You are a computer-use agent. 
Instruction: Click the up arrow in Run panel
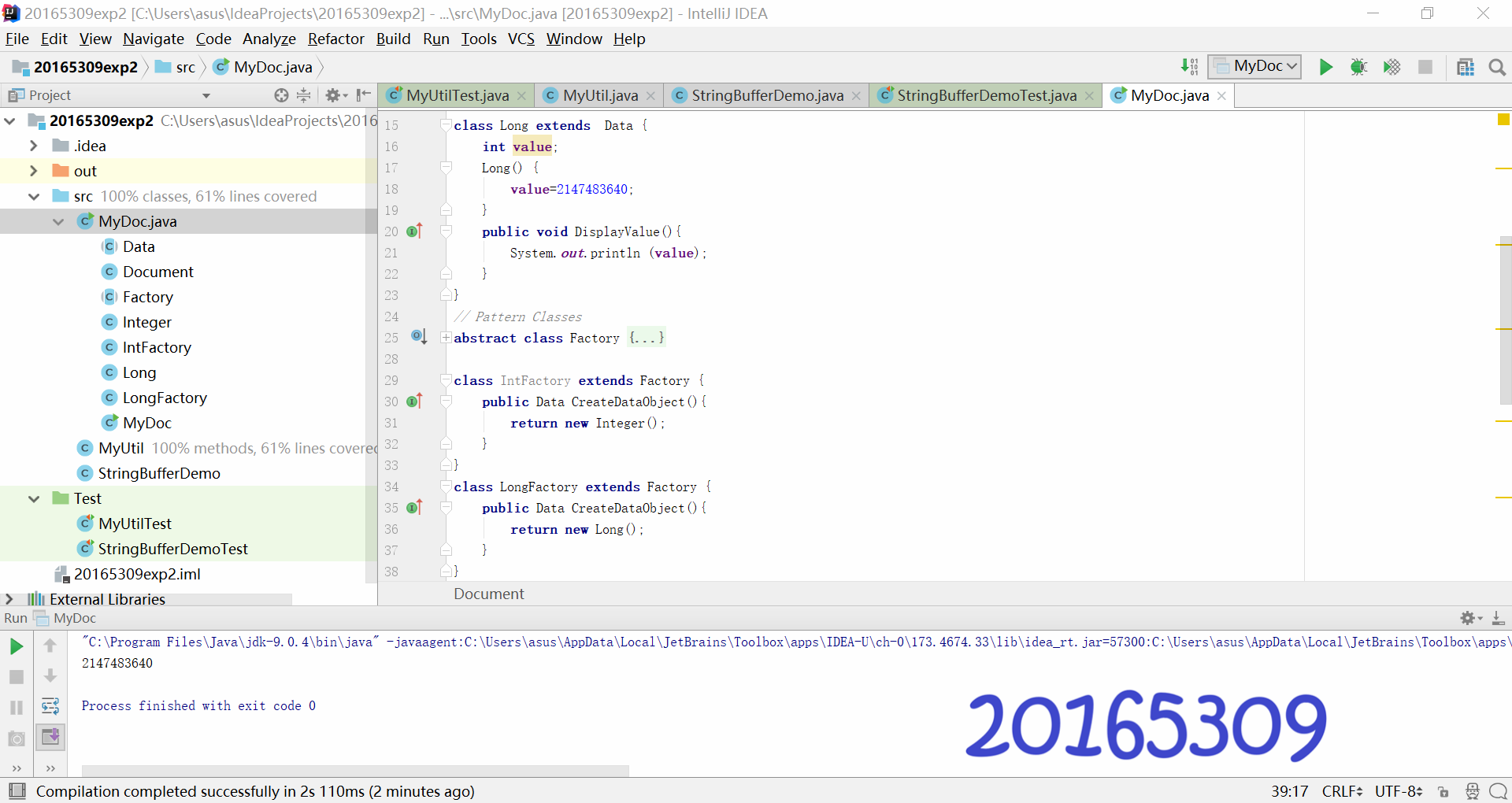(50, 646)
